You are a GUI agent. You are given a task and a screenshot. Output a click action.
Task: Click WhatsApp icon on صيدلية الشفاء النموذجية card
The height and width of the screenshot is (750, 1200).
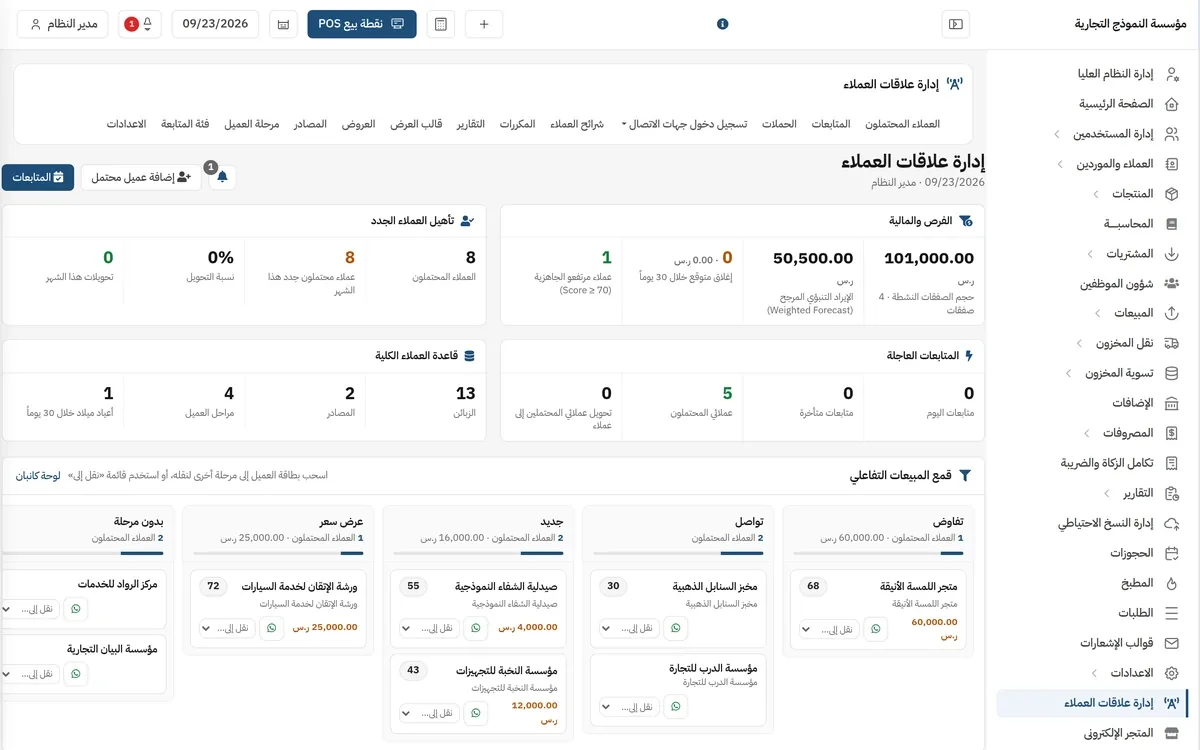pyautogui.click(x=476, y=629)
